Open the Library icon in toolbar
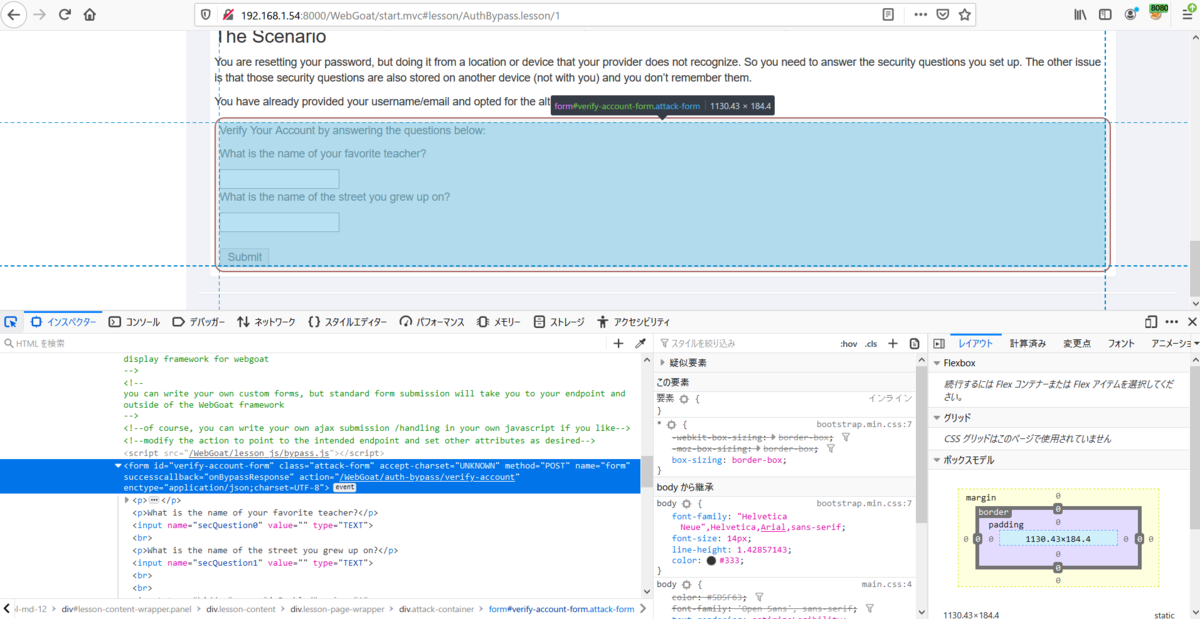The width and height of the screenshot is (1200, 619). (x=1081, y=15)
